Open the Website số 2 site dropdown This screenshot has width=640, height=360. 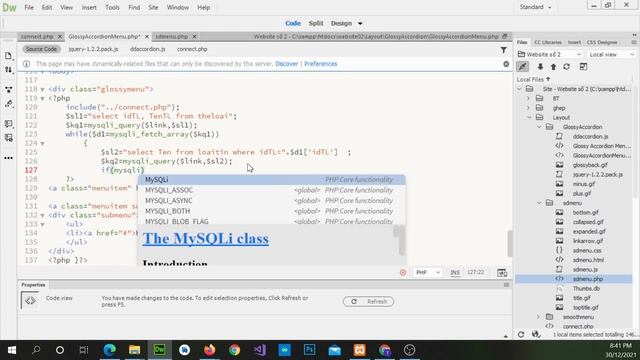[x=549, y=54]
